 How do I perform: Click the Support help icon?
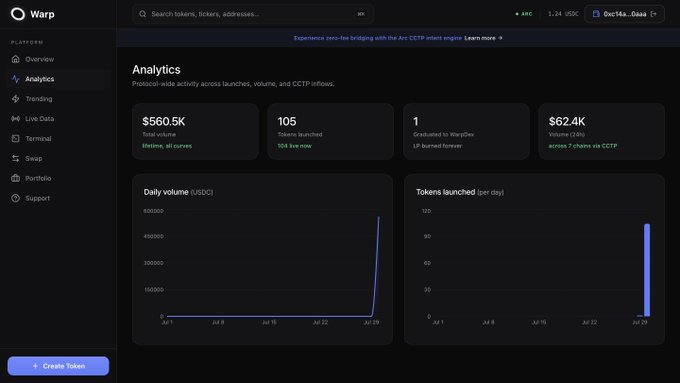point(16,198)
